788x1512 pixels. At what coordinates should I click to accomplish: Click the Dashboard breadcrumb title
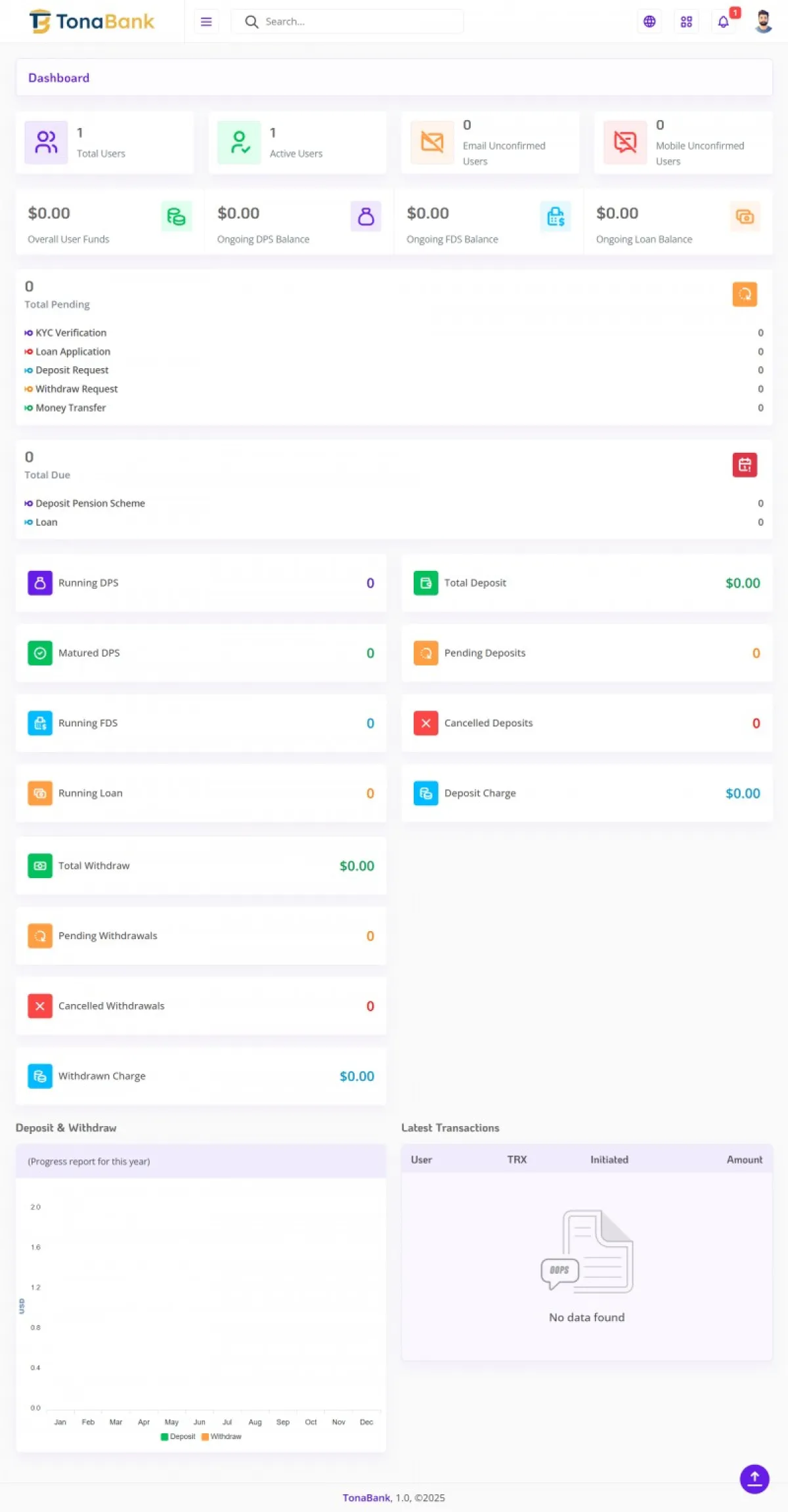pos(59,78)
